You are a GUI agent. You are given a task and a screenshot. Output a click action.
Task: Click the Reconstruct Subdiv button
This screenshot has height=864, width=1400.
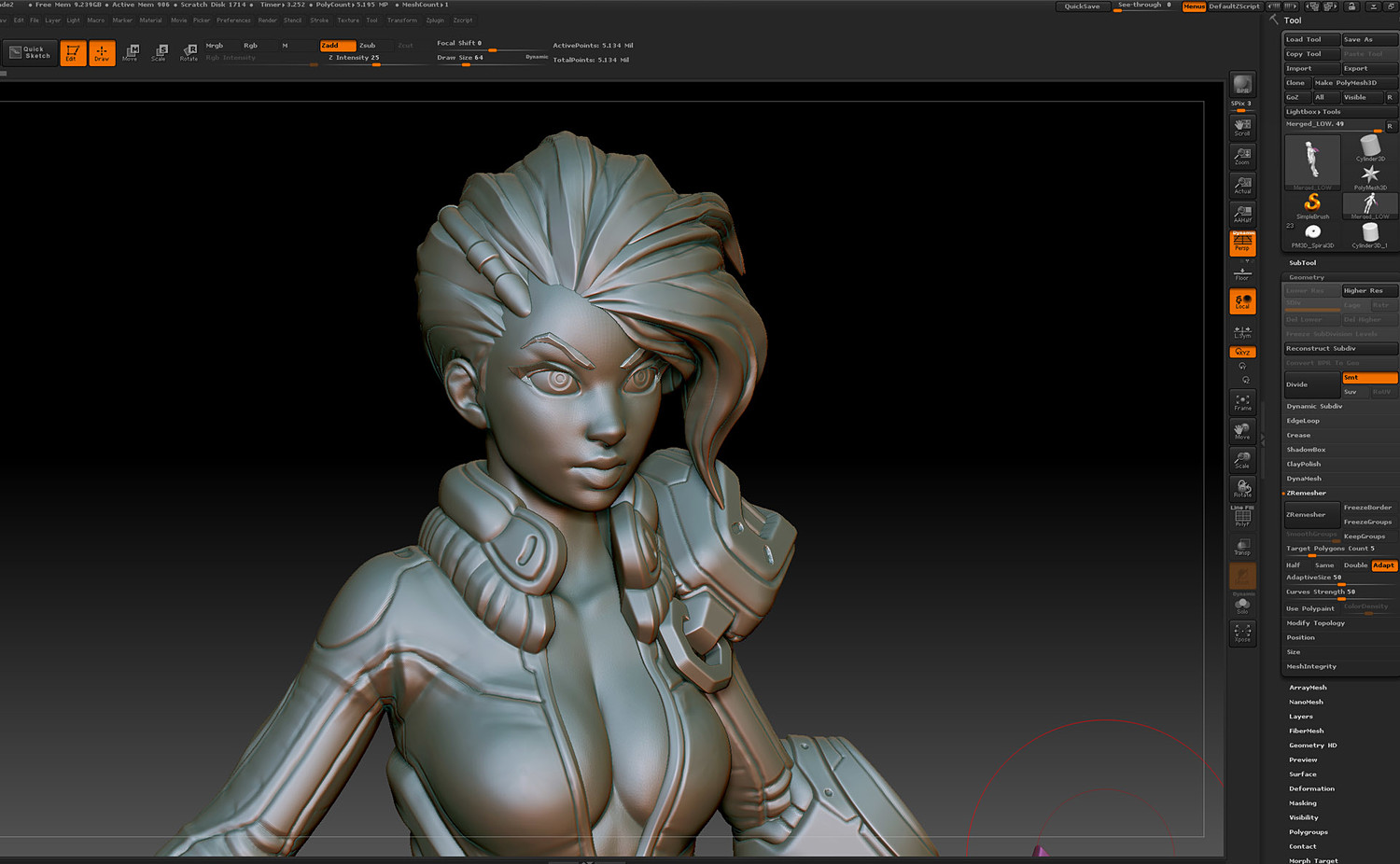coord(1341,348)
